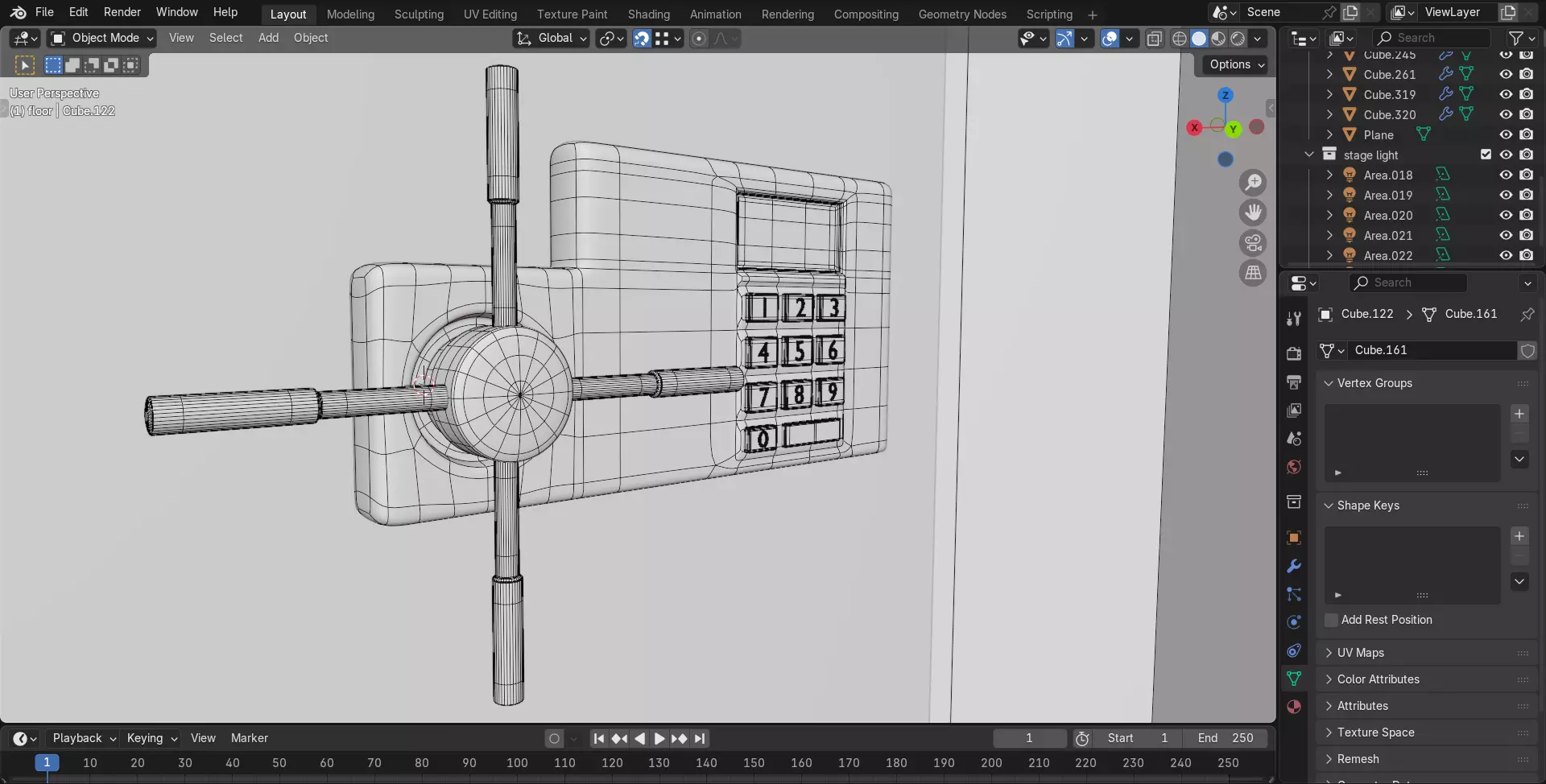Click the Z axis on navigation gizmo
1546x784 pixels.
1225,95
